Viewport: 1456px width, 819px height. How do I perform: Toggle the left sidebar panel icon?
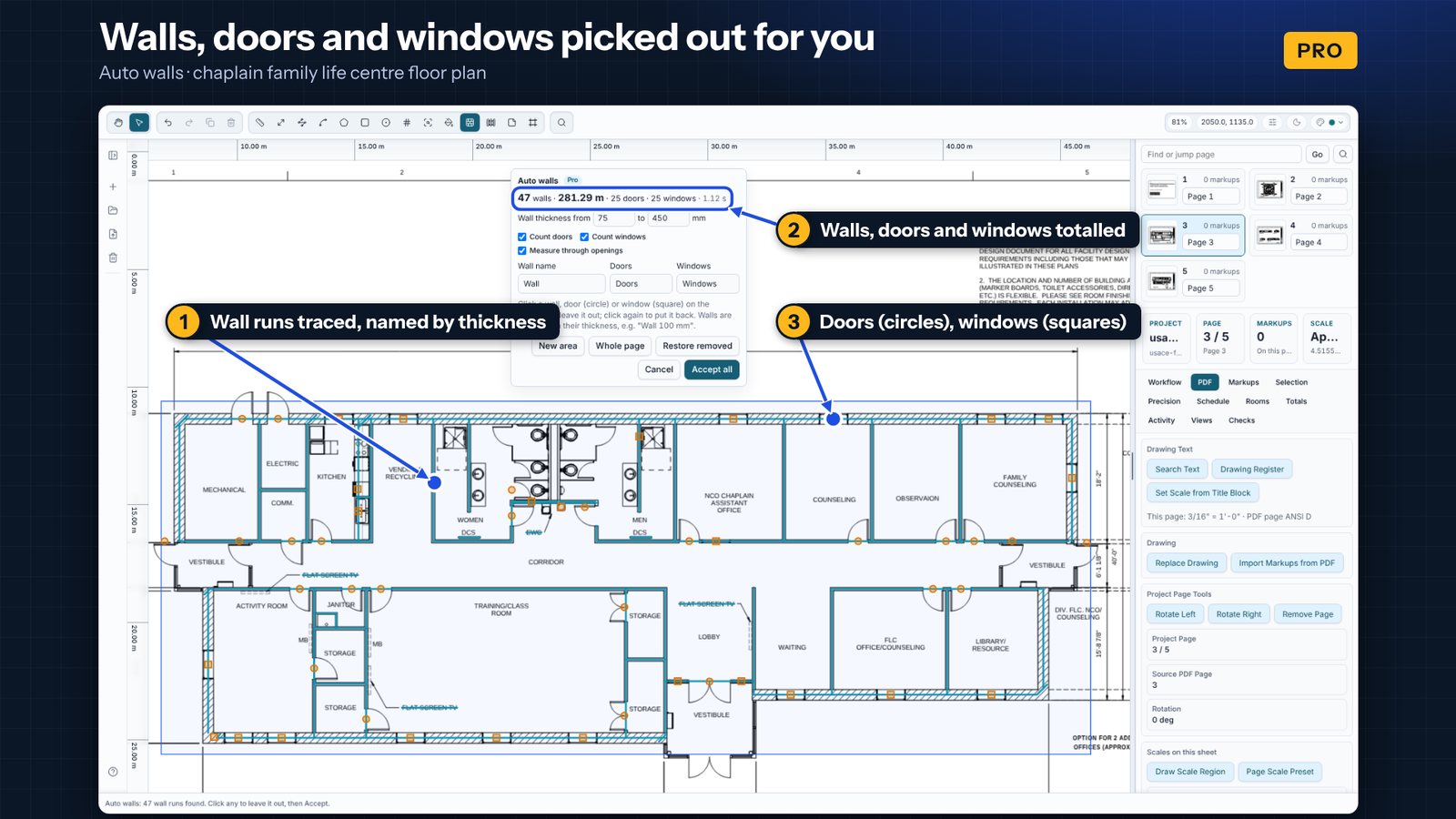tap(113, 156)
